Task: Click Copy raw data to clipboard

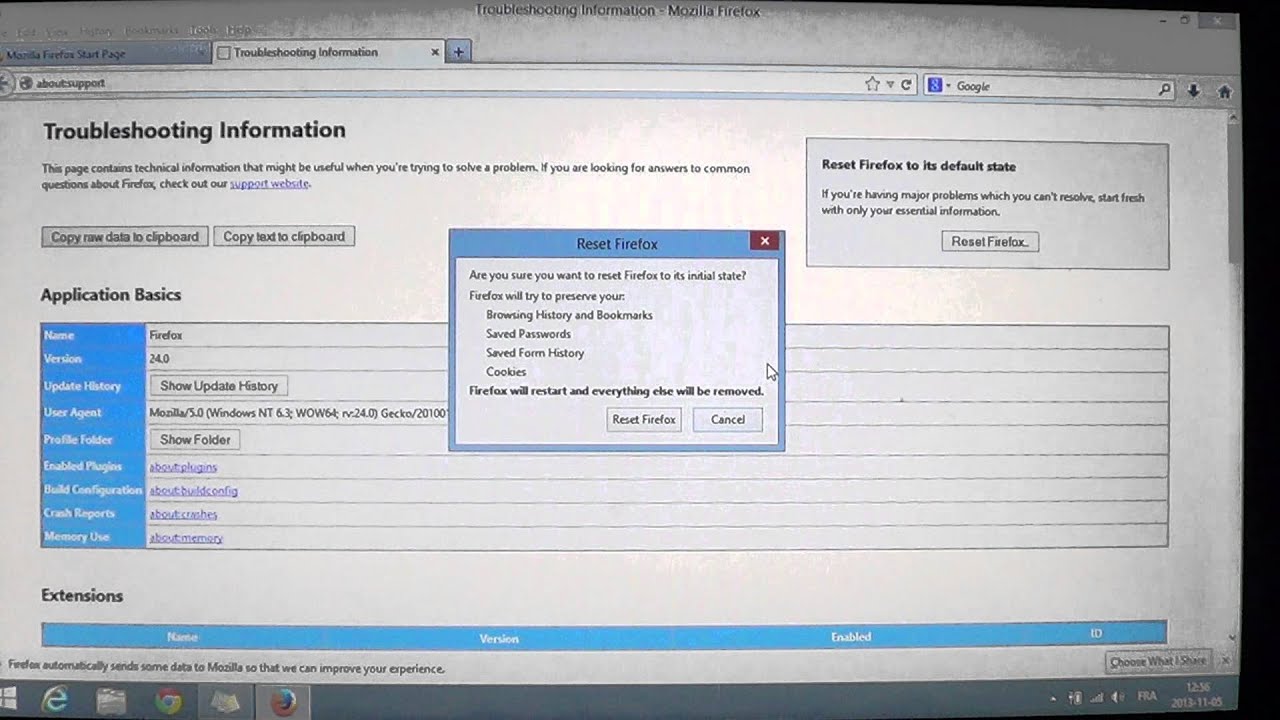Action: pyautogui.click(x=124, y=237)
